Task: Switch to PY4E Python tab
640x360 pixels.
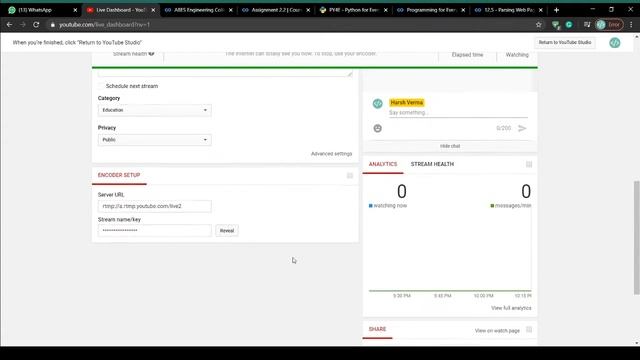Action: [x=353, y=10]
